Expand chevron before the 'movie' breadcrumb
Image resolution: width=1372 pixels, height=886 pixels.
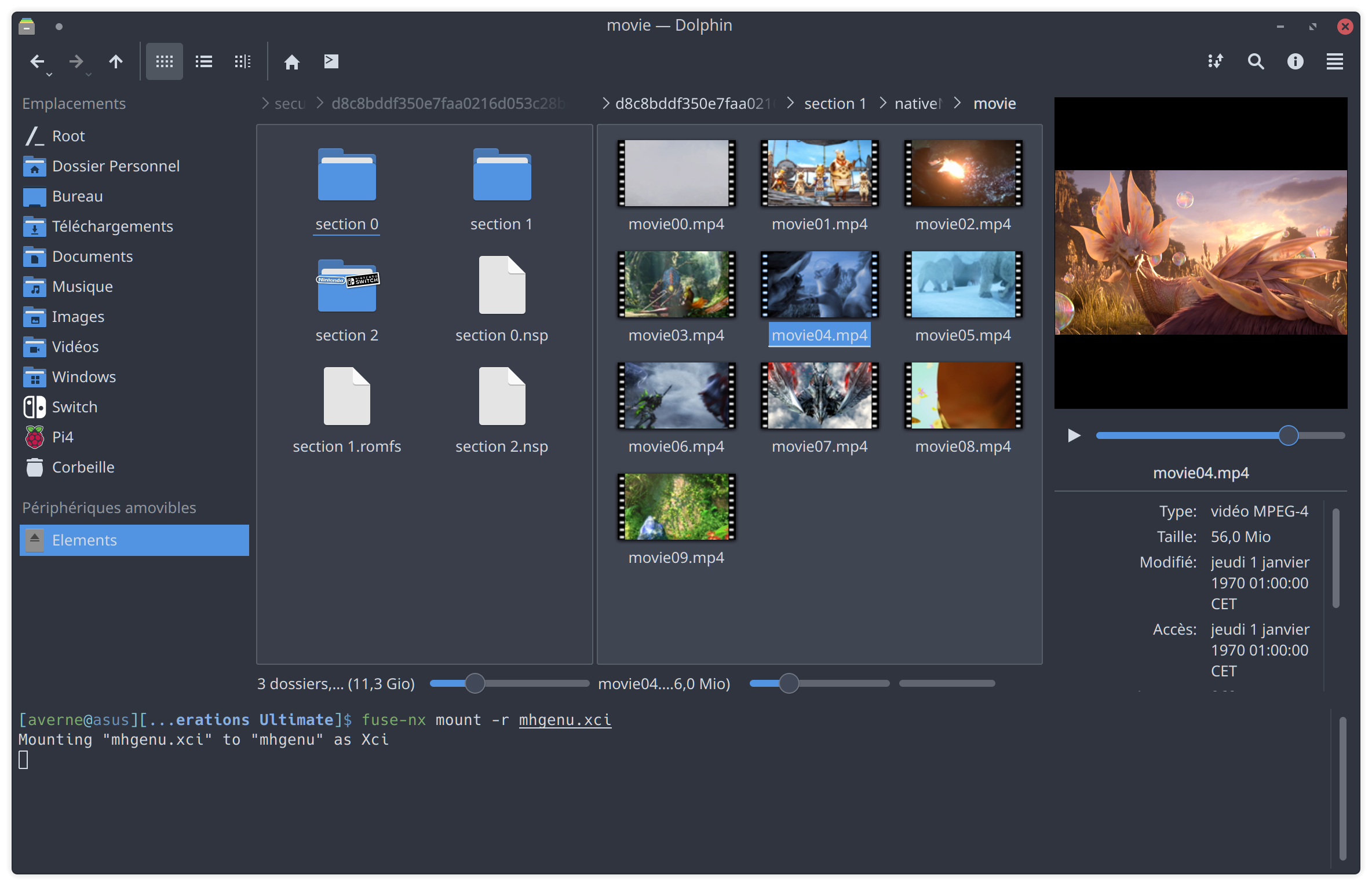pyautogui.click(x=958, y=103)
